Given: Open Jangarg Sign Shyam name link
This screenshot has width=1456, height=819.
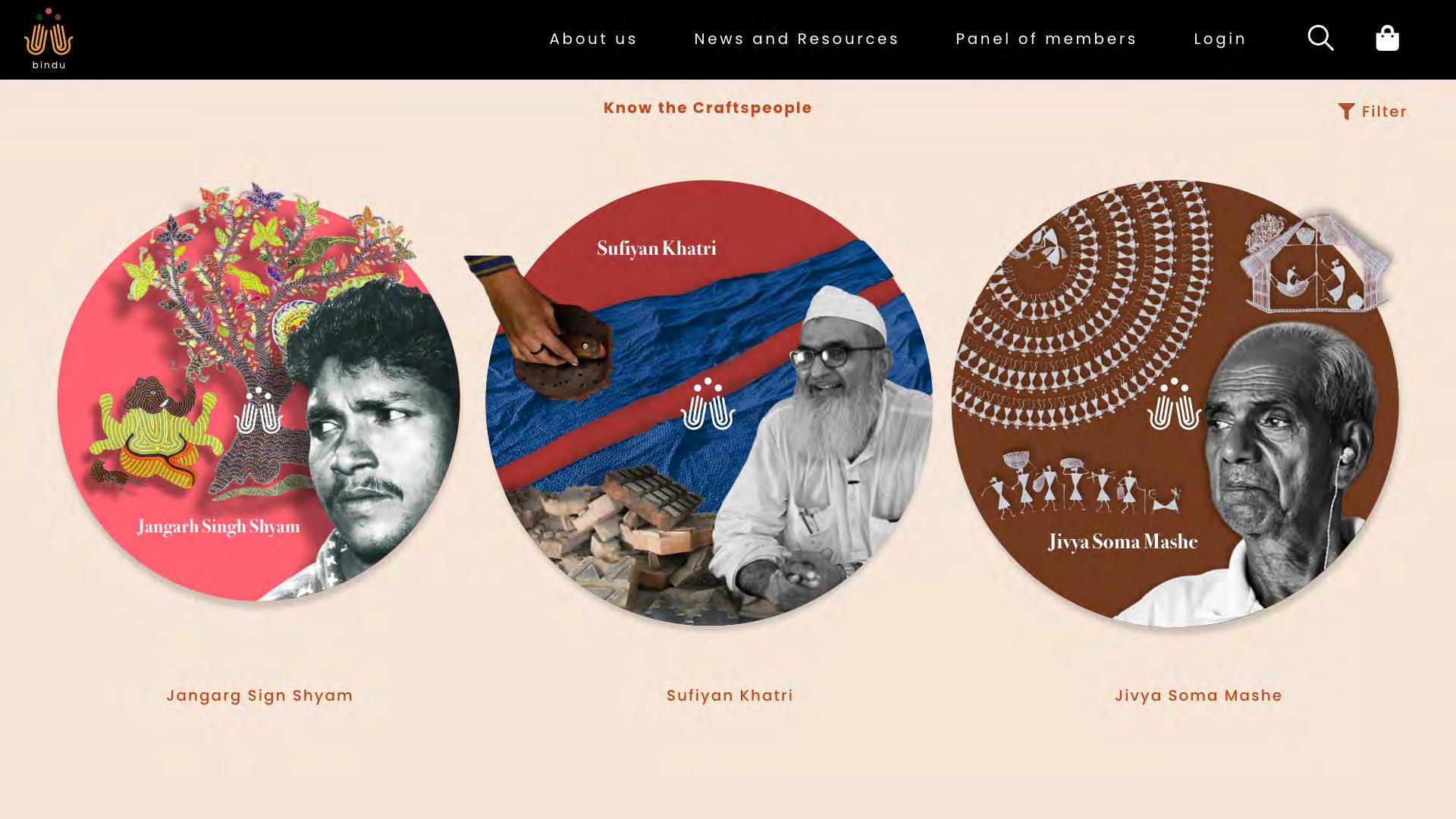Looking at the screenshot, I should (259, 695).
